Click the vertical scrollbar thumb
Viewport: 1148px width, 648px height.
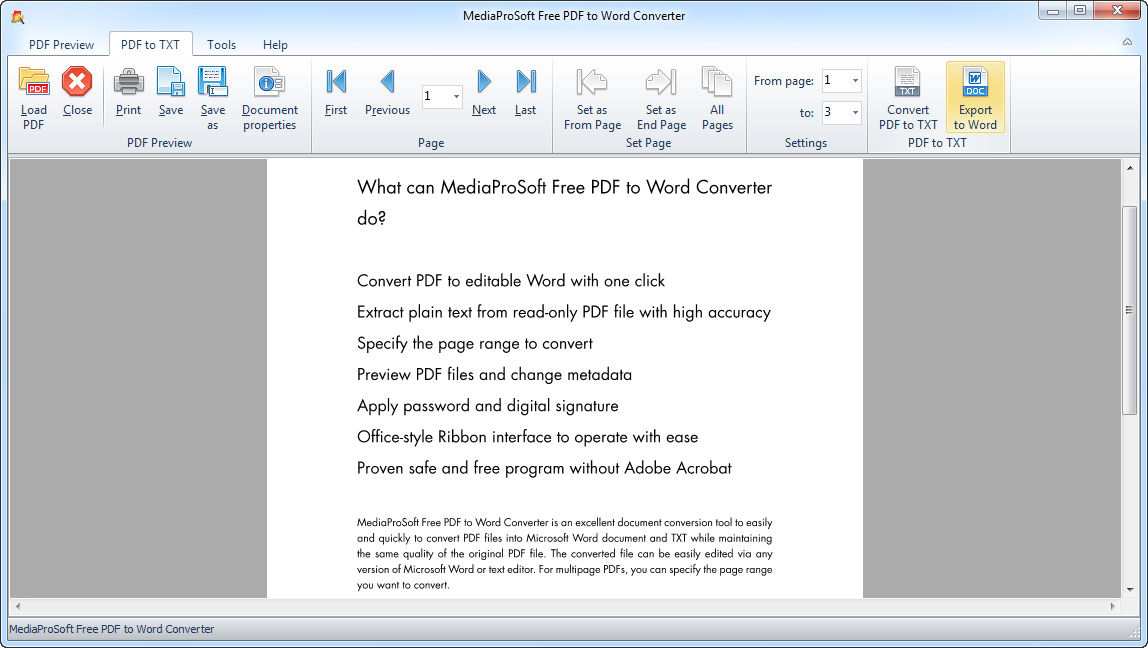pyautogui.click(x=1130, y=310)
